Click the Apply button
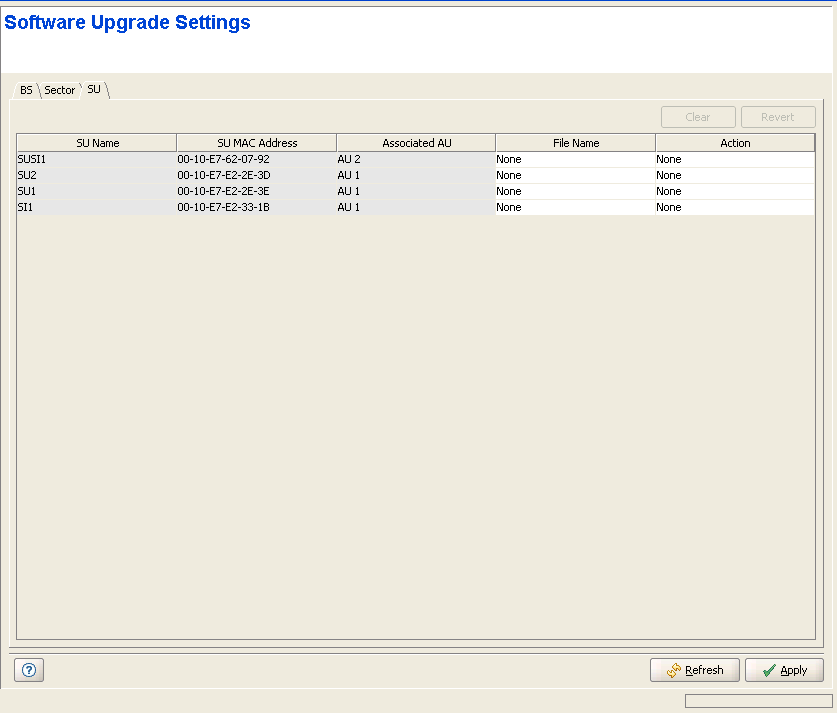Screen dimensions: 837x713 (784, 670)
